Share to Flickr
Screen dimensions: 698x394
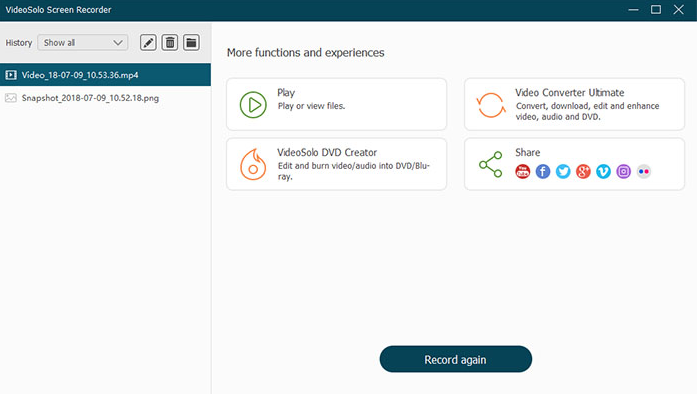click(644, 171)
